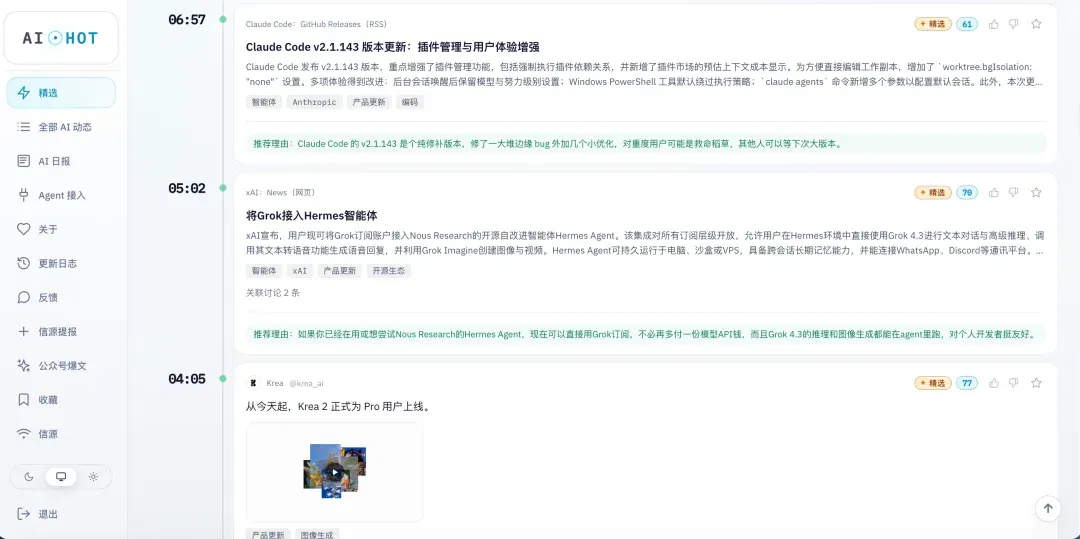
Task: Expand 关联讨论 2 条
Action: click(273, 293)
